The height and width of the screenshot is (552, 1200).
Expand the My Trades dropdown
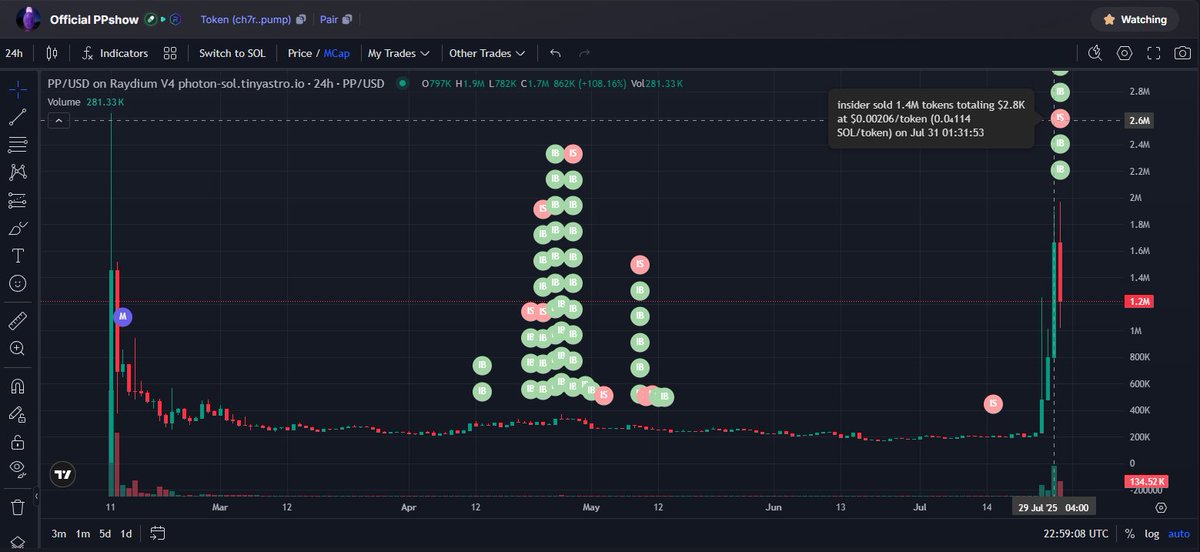tap(398, 53)
